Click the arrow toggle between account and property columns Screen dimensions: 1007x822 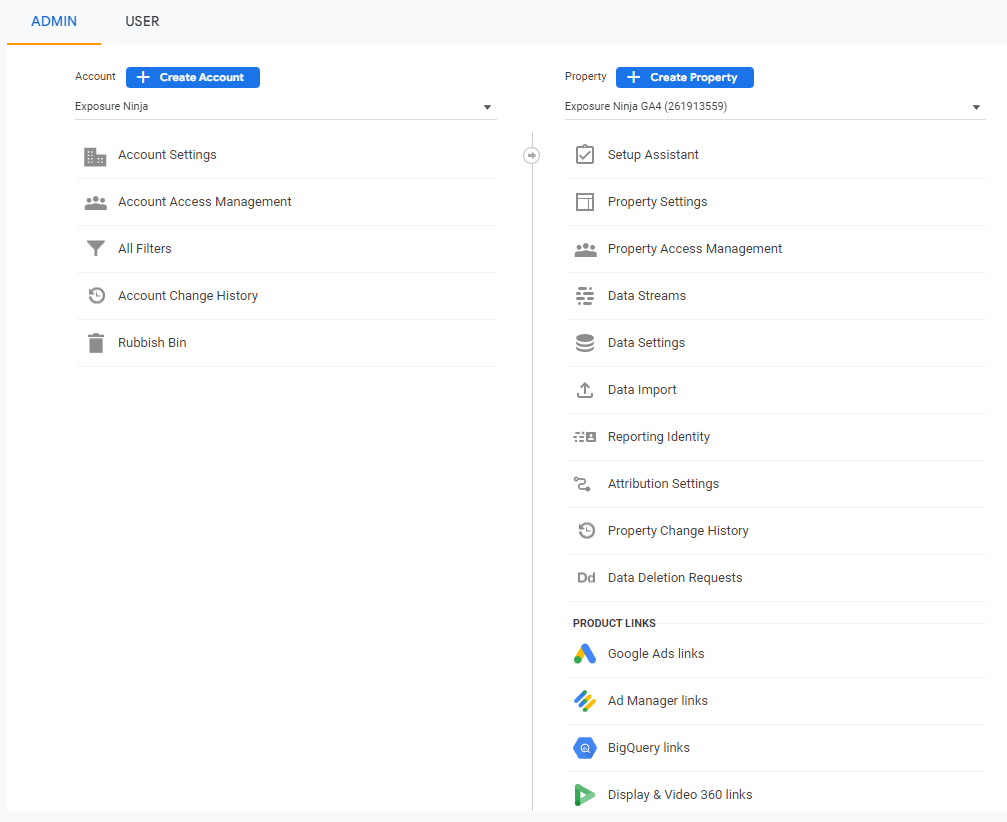tap(531, 155)
